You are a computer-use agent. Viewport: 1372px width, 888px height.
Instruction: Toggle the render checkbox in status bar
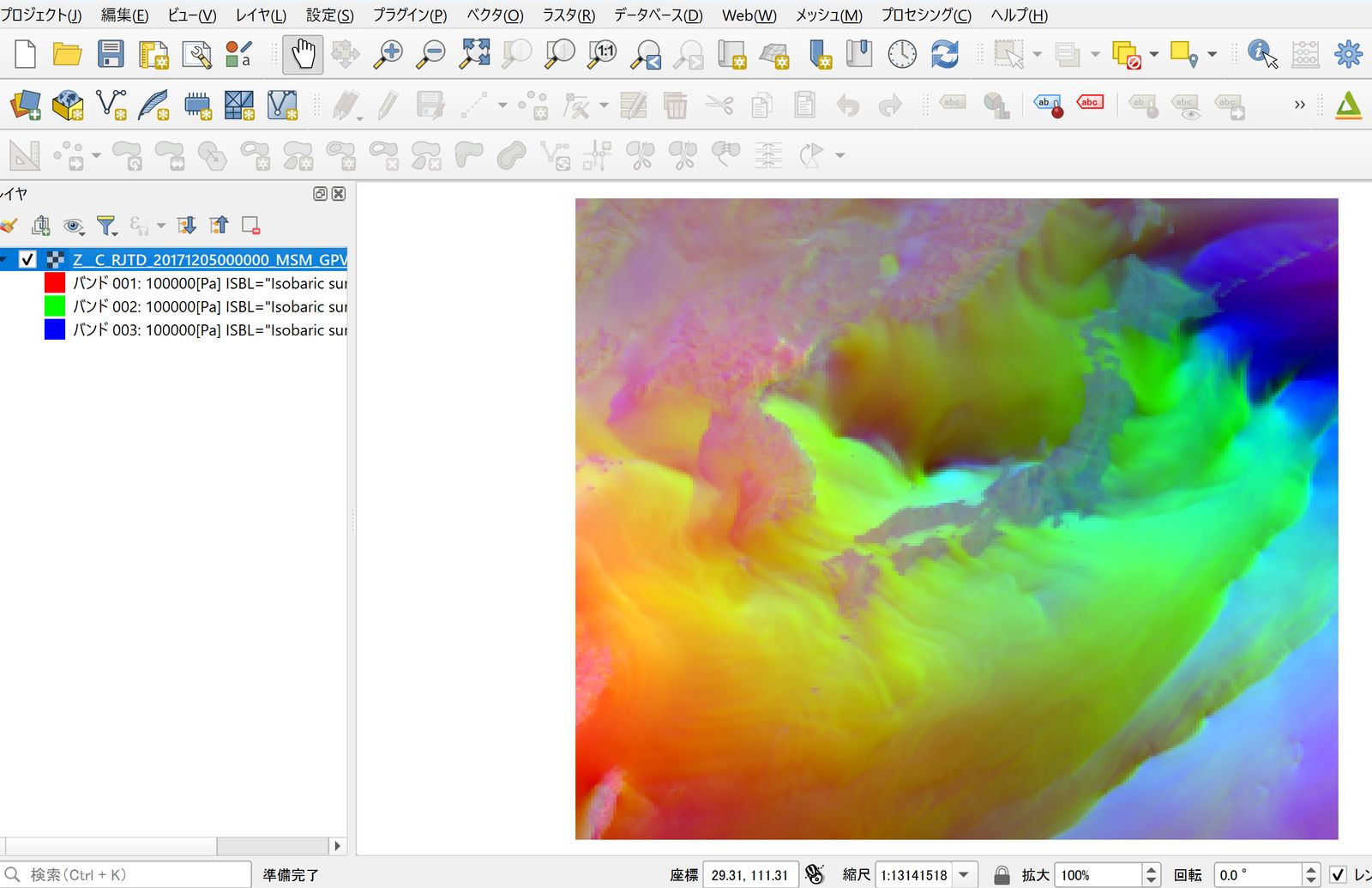[x=1338, y=875]
